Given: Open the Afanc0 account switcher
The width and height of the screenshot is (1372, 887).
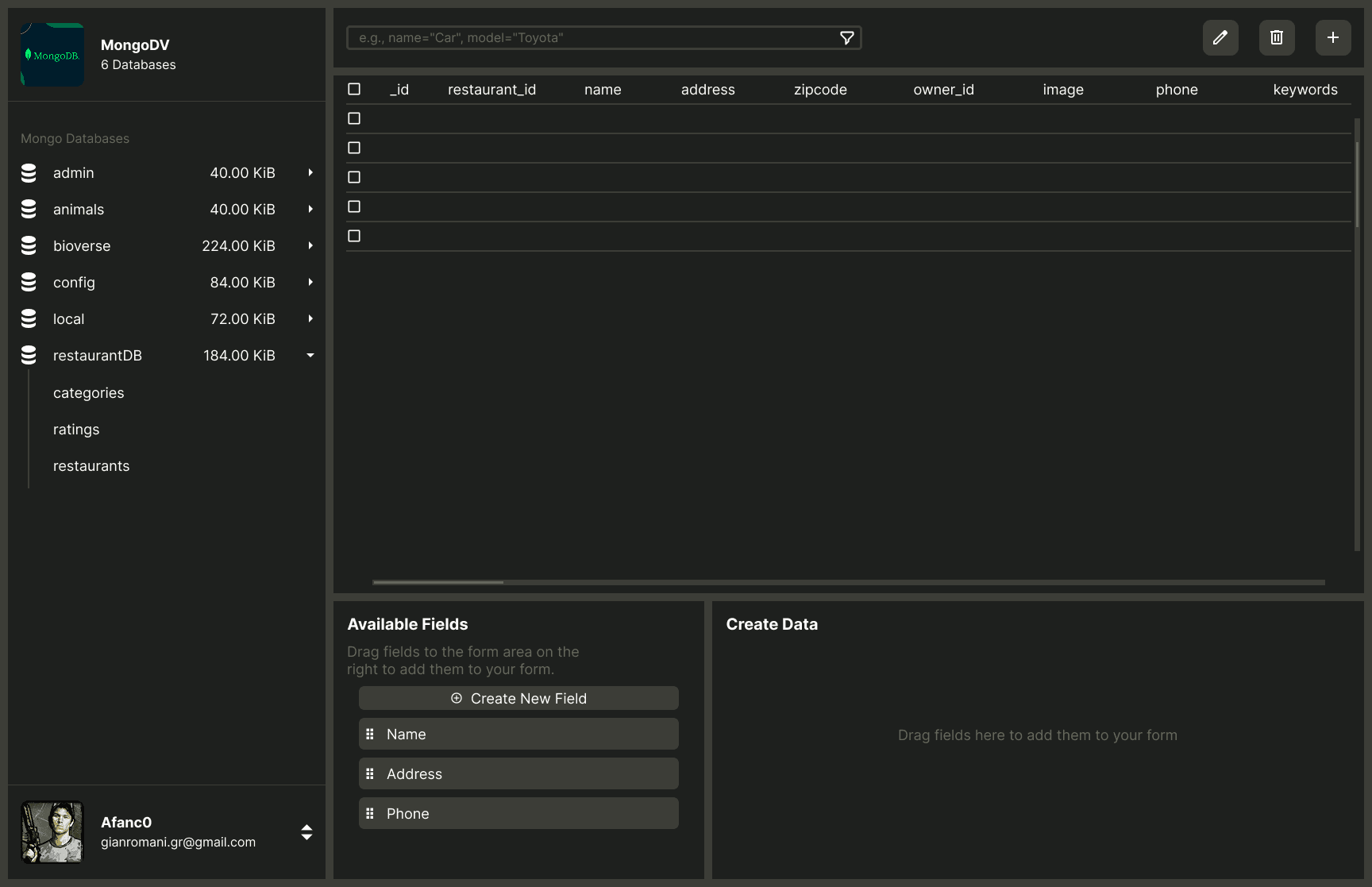Looking at the screenshot, I should click(x=306, y=832).
